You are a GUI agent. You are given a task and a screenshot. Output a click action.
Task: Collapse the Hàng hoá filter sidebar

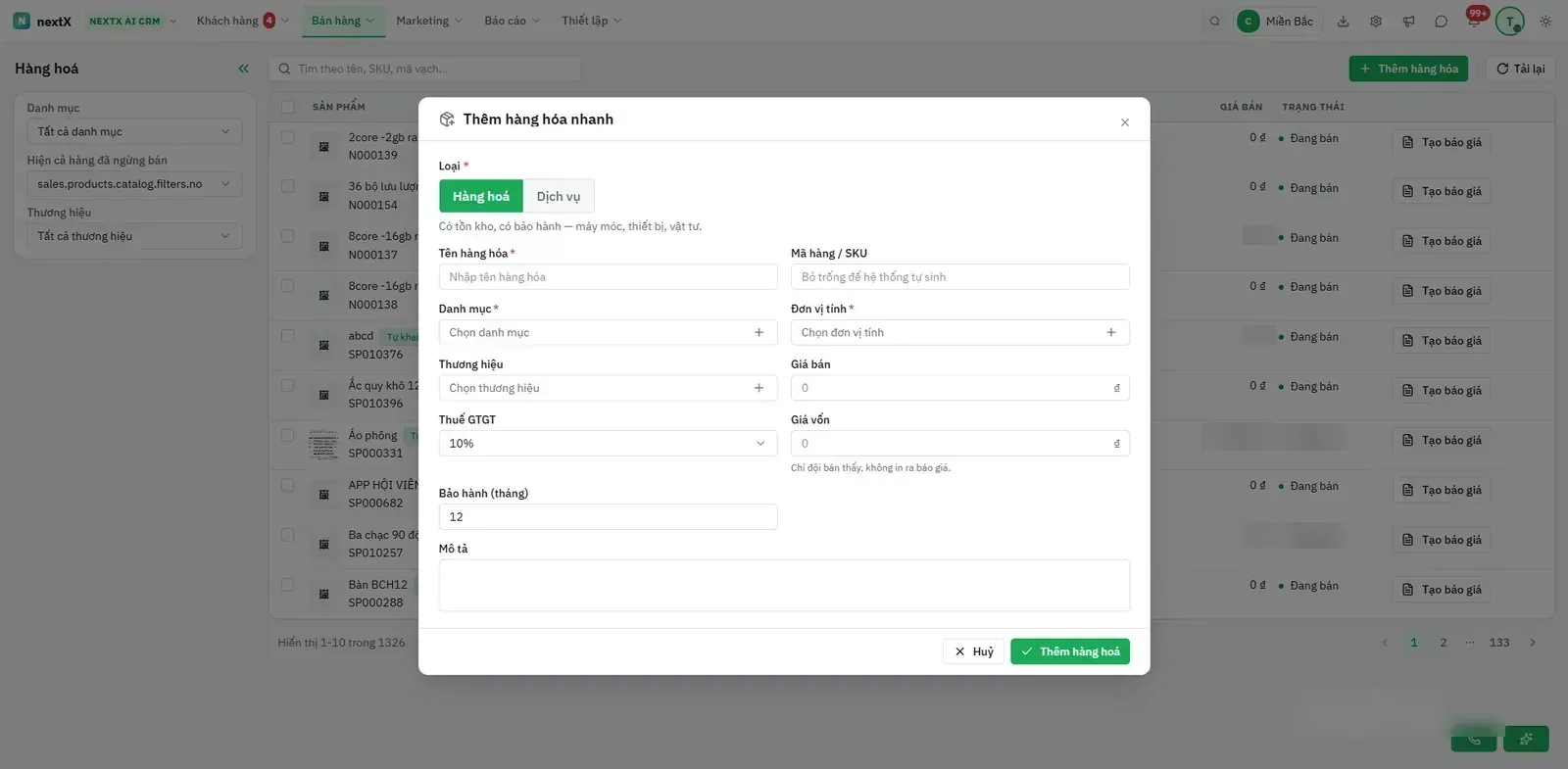click(243, 69)
